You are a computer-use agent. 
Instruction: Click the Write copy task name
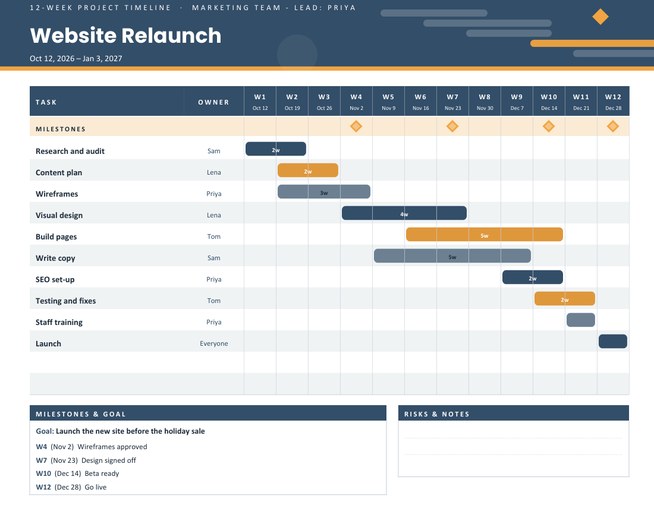(x=55, y=258)
